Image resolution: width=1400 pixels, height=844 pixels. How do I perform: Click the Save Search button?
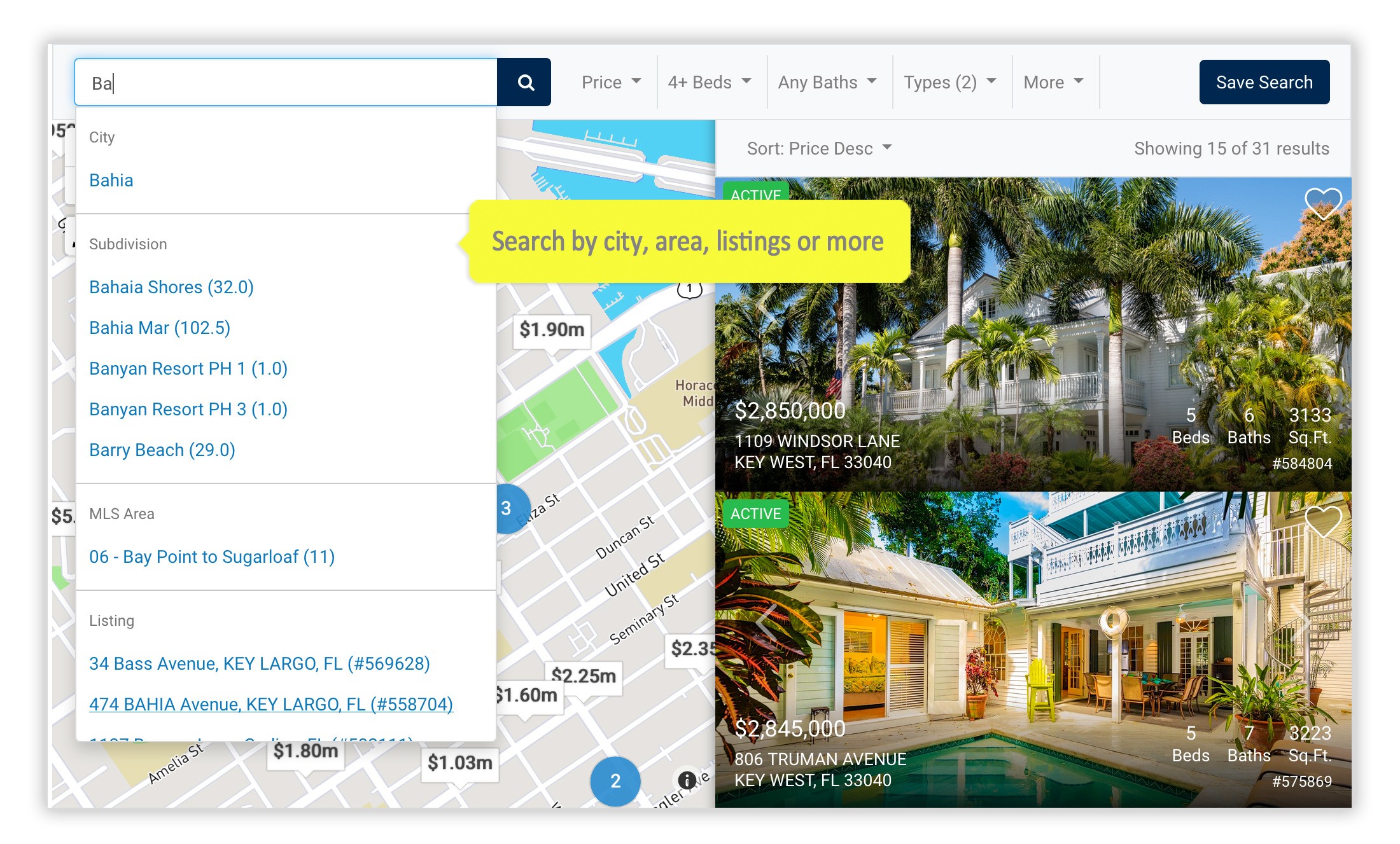(1264, 82)
